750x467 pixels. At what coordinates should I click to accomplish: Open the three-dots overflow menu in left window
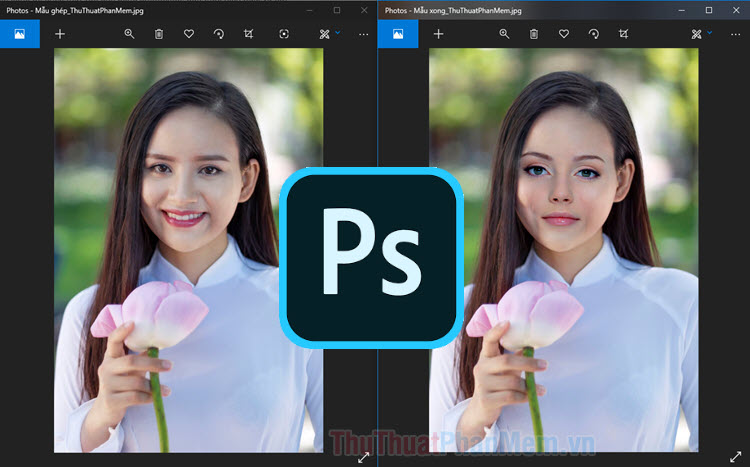pyautogui.click(x=364, y=34)
